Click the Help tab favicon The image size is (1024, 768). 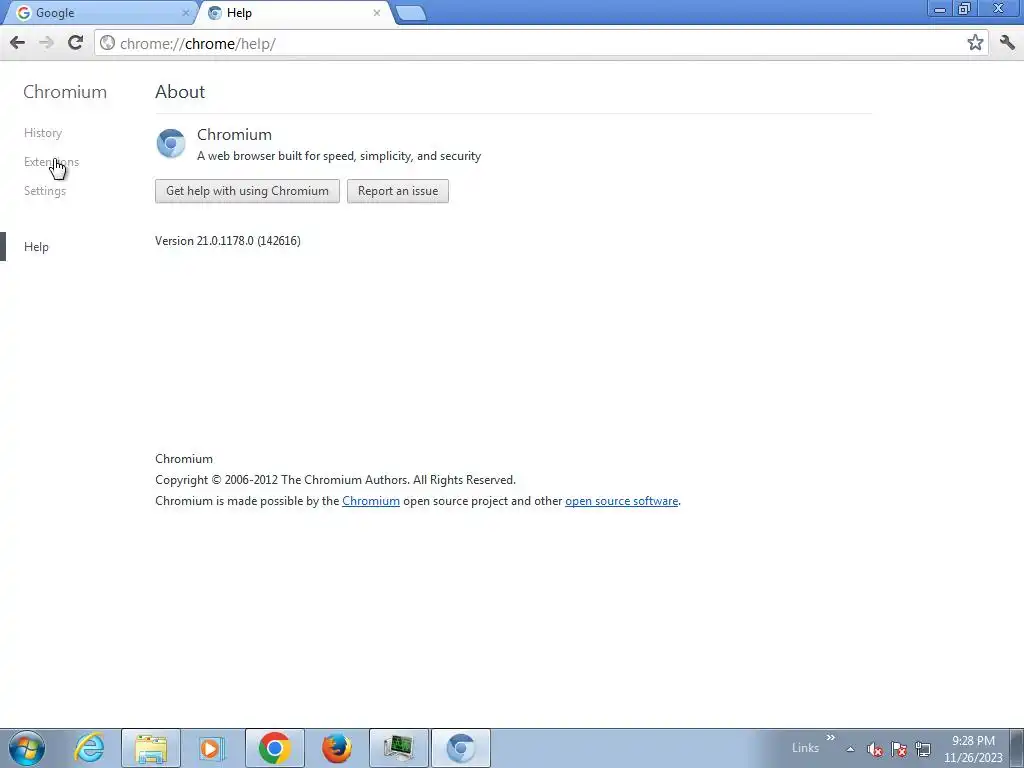click(214, 12)
